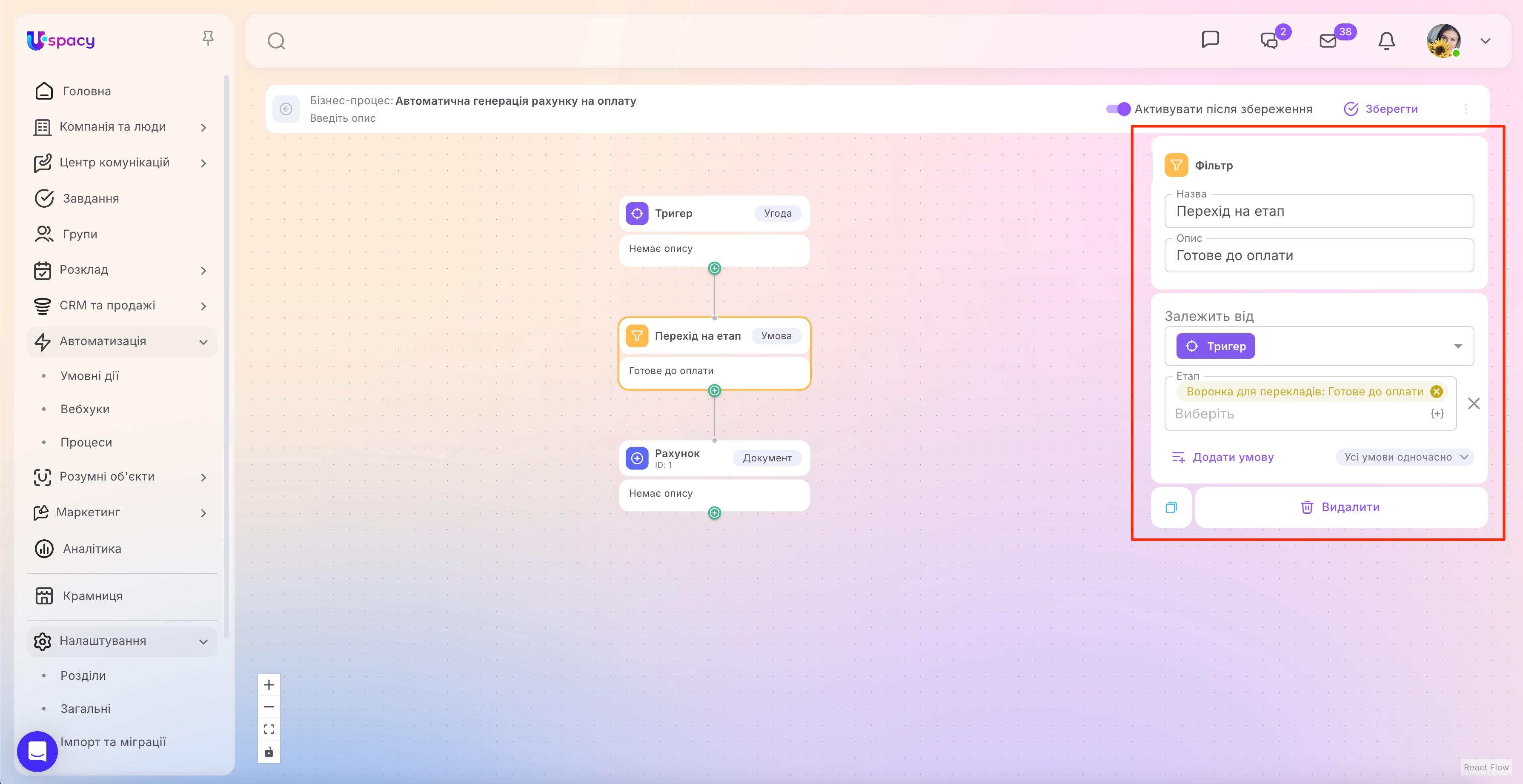
Task: Open Вебхуки in the sidebar
Action: pos(85,409)
